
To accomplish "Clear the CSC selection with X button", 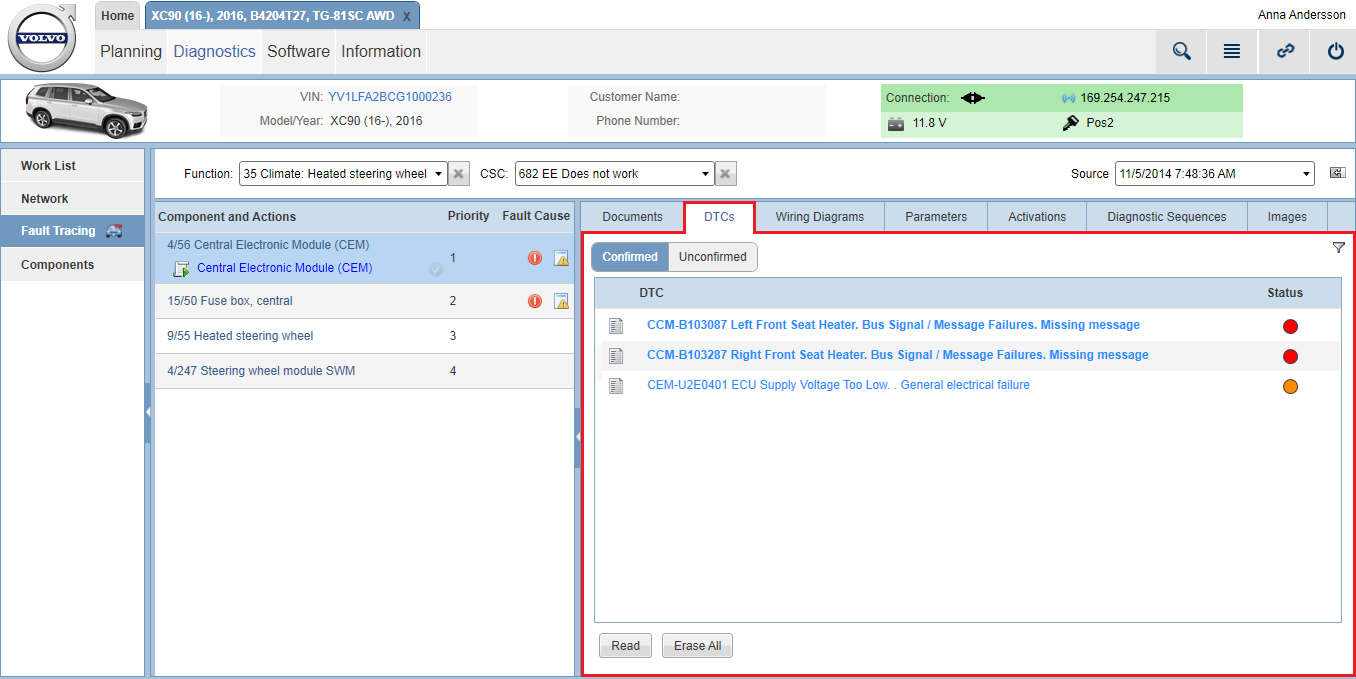I will pos(727,174).
